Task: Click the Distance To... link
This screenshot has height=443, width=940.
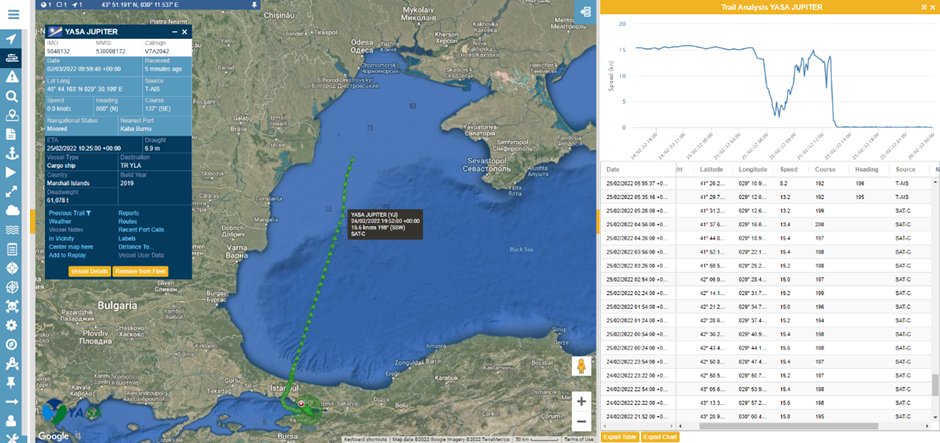Action: (135, 246)
